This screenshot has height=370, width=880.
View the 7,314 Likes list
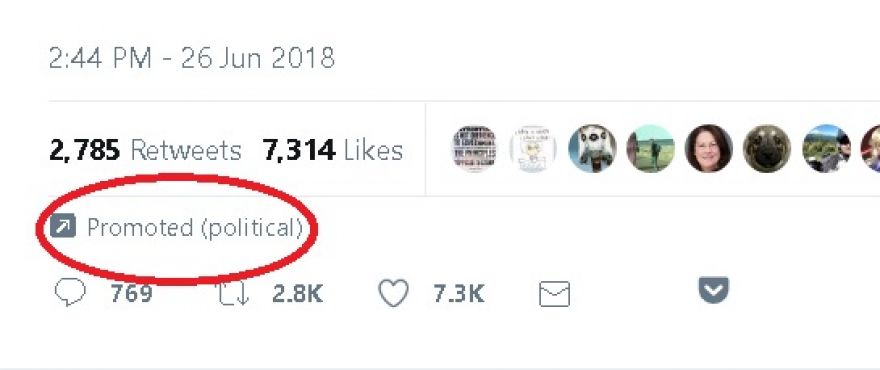click(x=333, y=150)
